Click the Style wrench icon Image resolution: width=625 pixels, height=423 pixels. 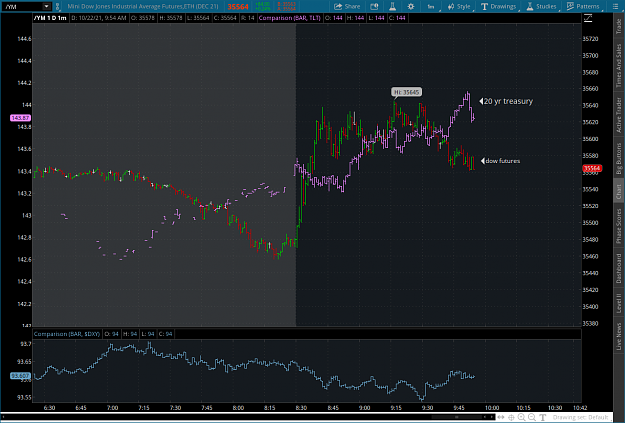tap(451, 6)
